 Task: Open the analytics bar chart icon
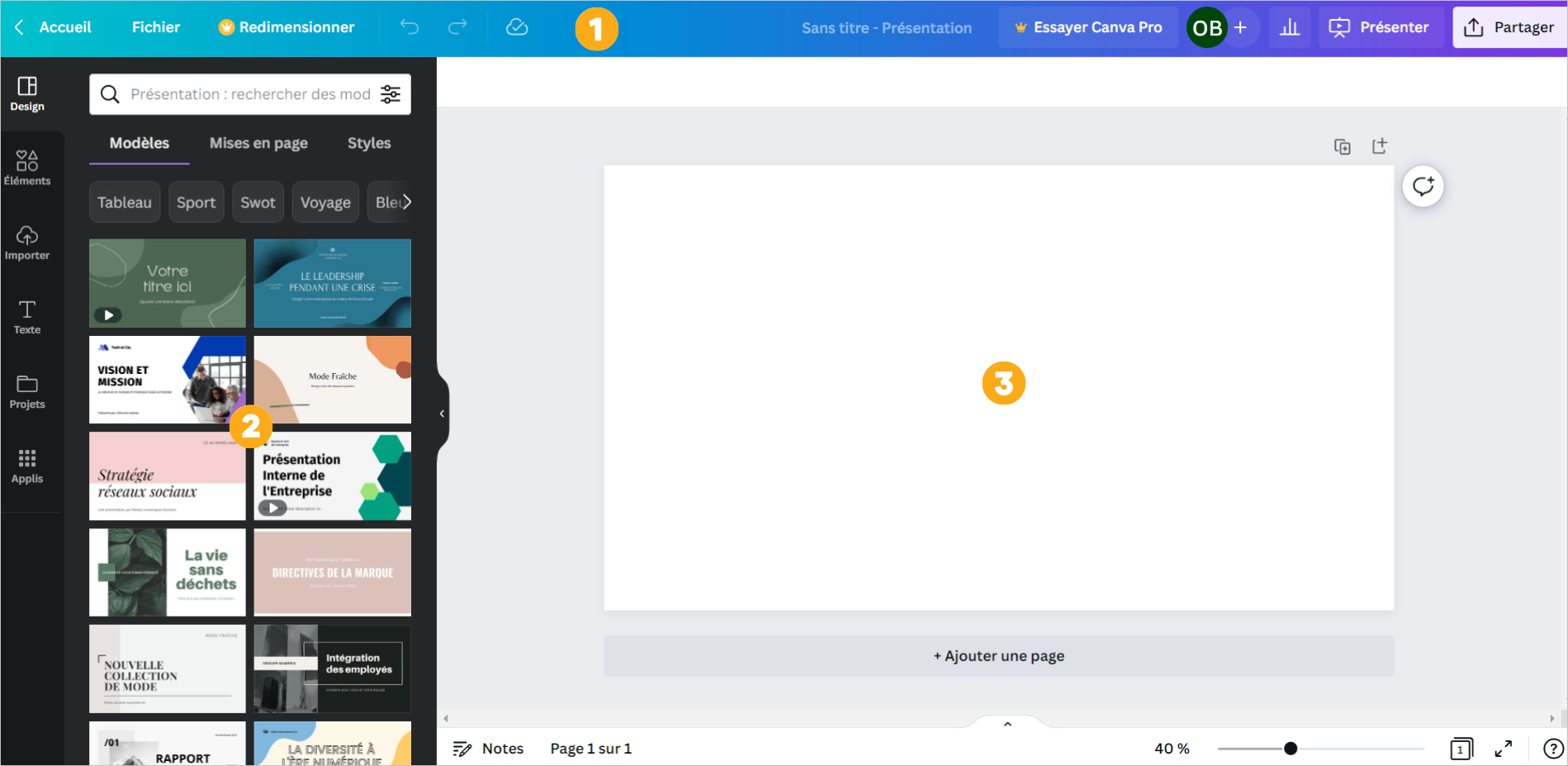[x=1289, y=27]
